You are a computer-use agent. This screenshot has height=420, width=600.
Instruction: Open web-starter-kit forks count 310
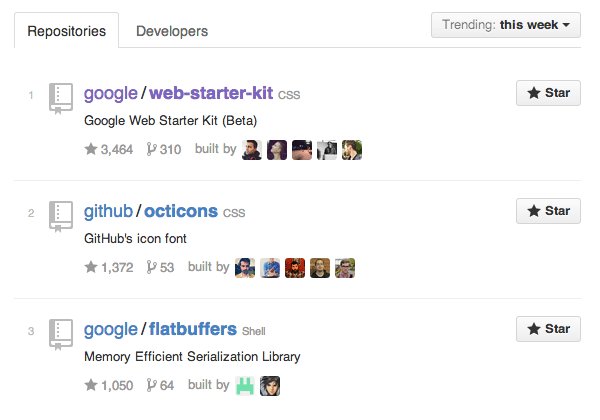click(164, 150)
